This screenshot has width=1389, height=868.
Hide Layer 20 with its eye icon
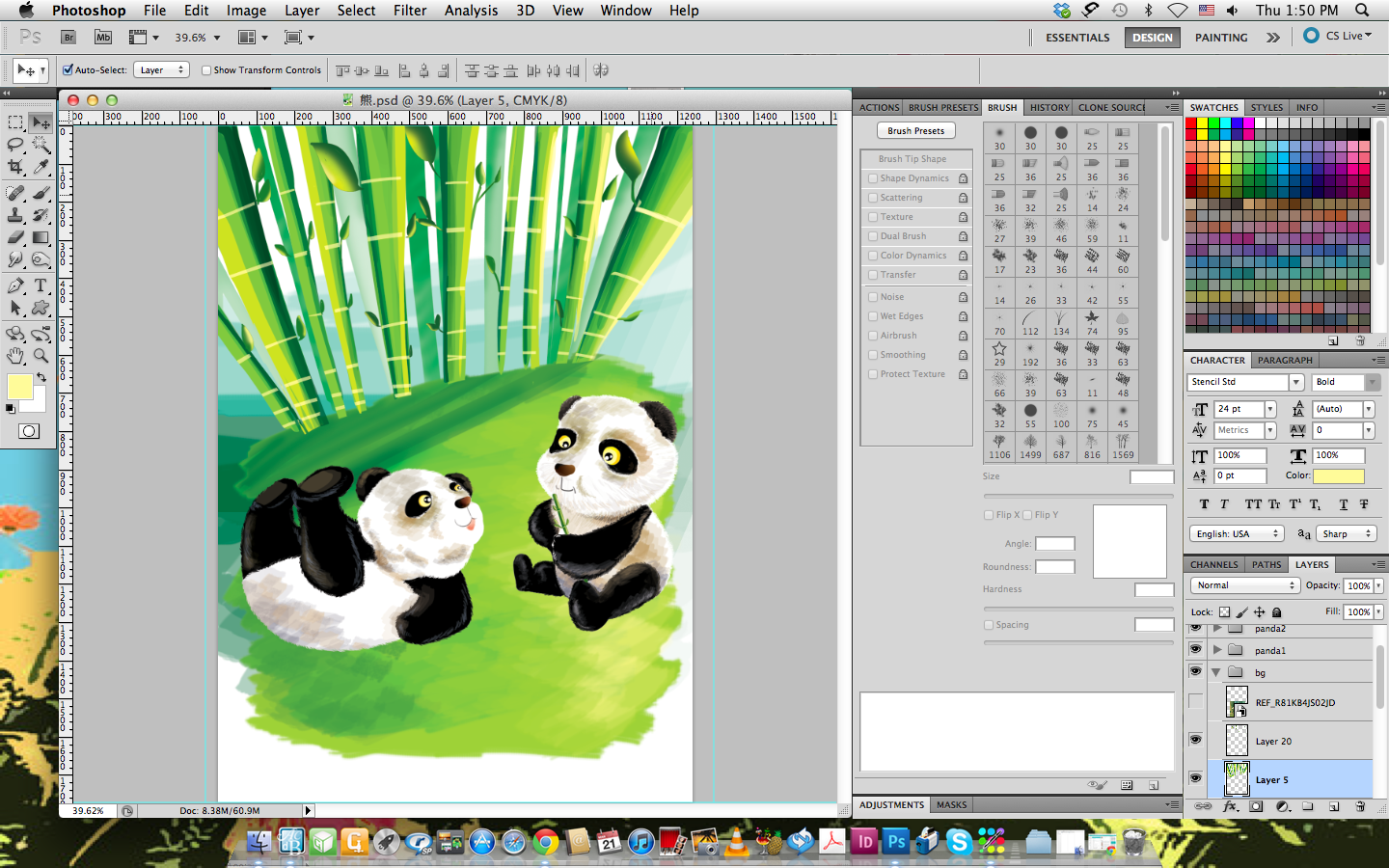click(x=1196, y=740)
